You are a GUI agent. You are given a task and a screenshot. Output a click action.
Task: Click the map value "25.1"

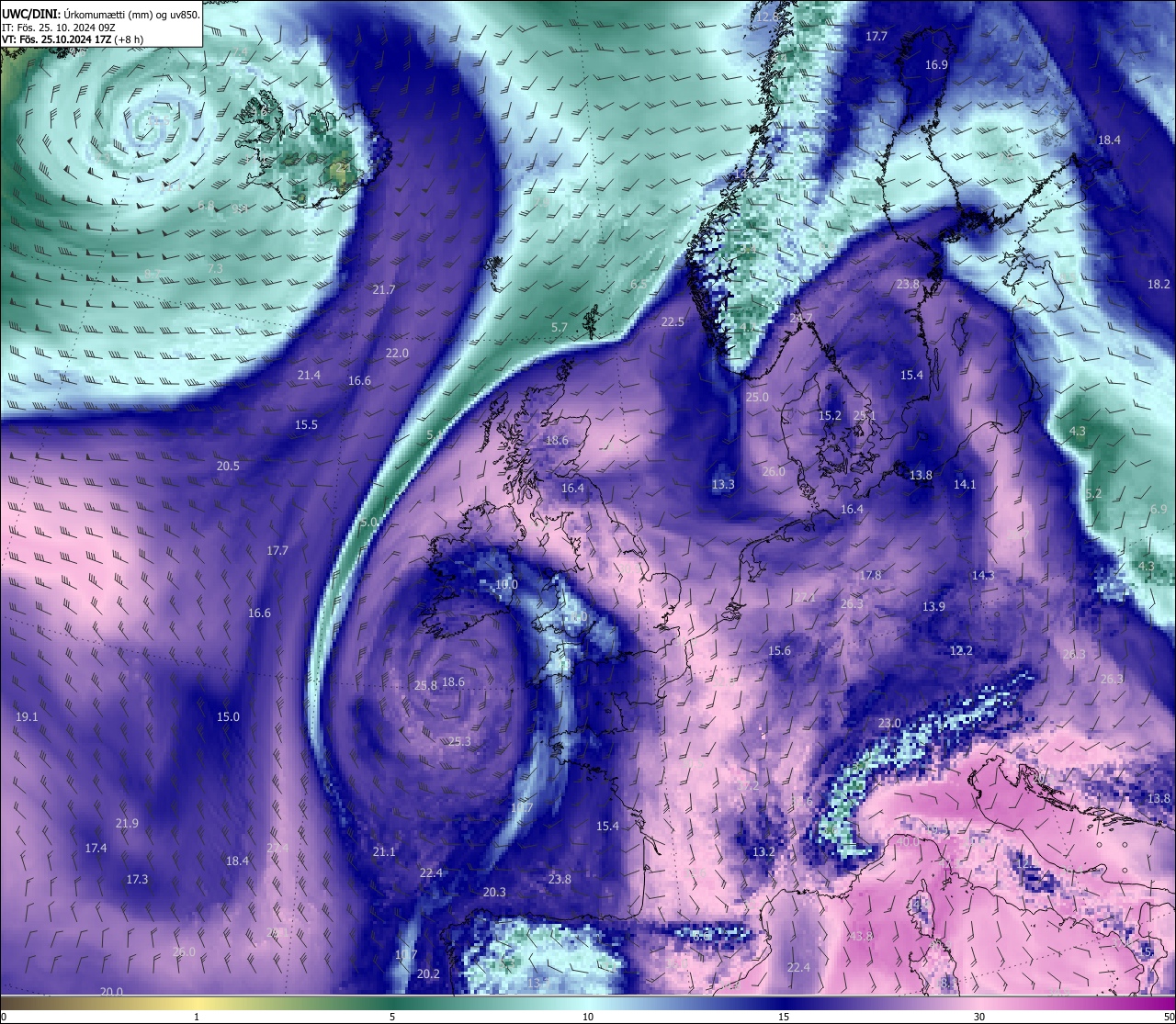(x=865, y=416)
